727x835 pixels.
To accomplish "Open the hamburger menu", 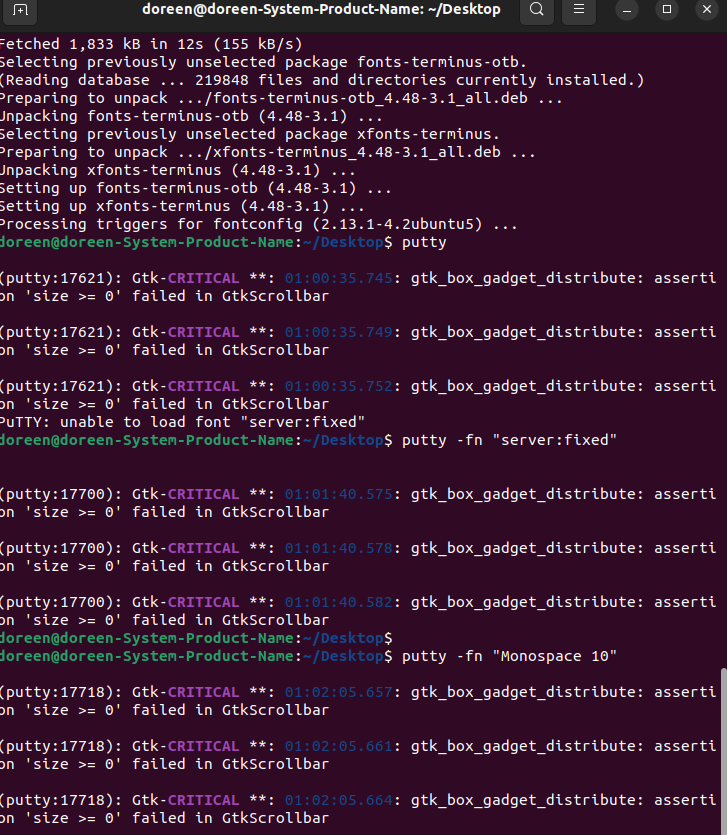I will click(x=577, y=11).
